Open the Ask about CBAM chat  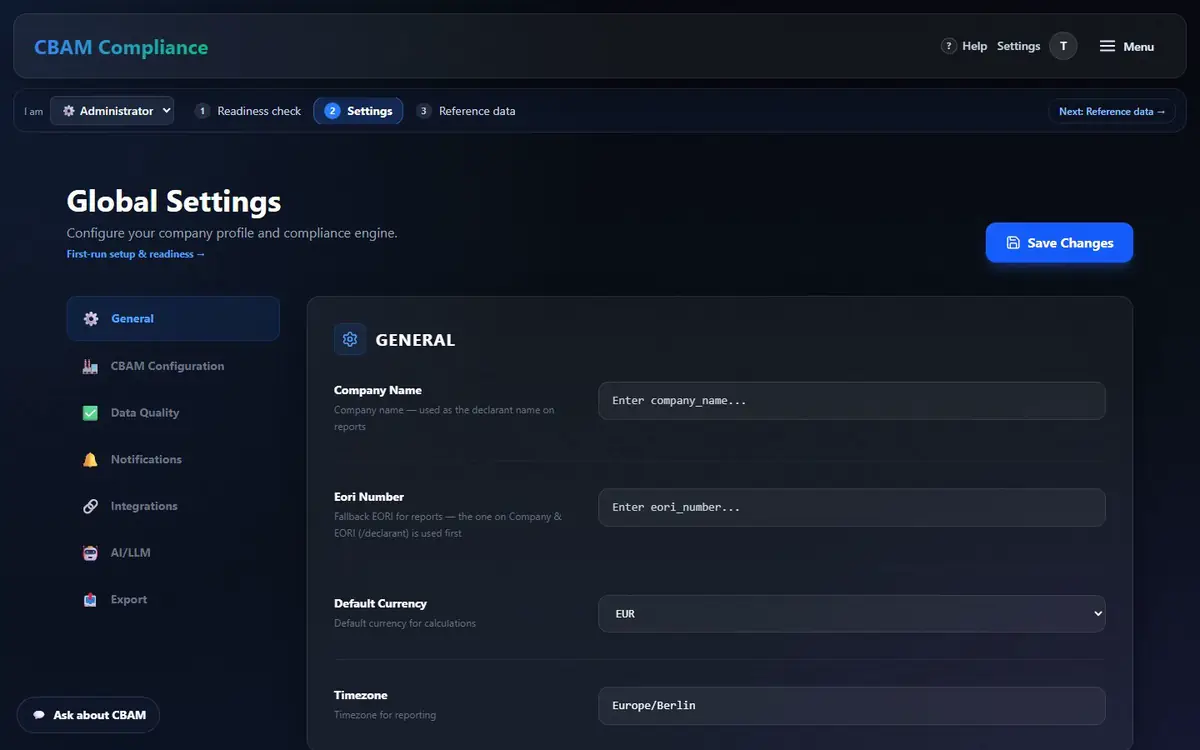coord(88,715)
